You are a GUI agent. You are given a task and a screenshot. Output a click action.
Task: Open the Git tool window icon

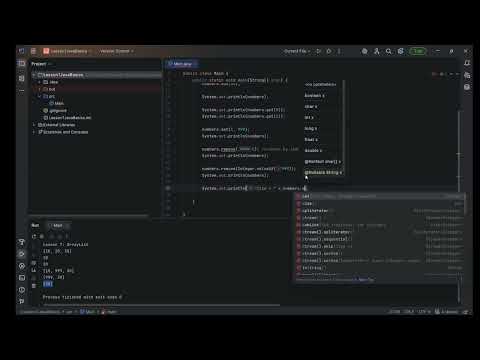[x=22, y=301]
